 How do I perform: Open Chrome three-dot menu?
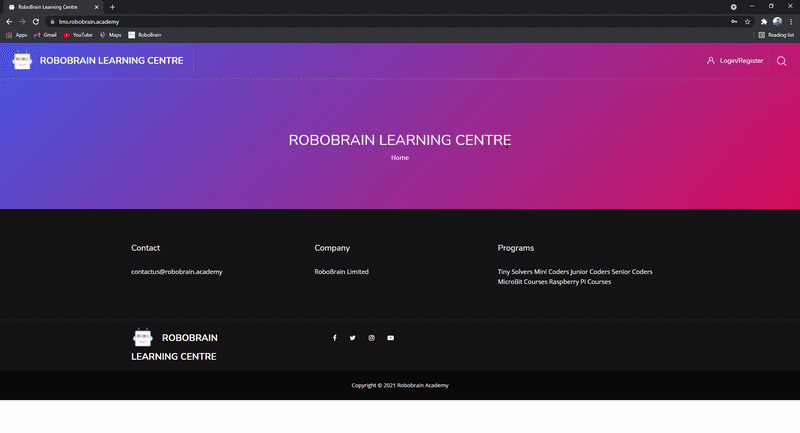tap(791, 21)
